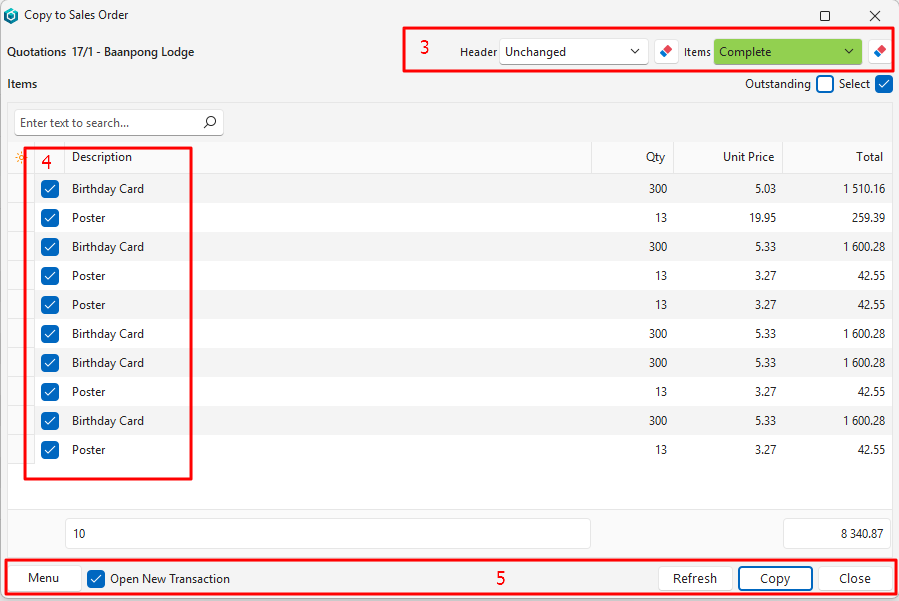The image size is (899, 601).
Task: Uncheck the Select all checkbox
Action: tap(883, 84)
